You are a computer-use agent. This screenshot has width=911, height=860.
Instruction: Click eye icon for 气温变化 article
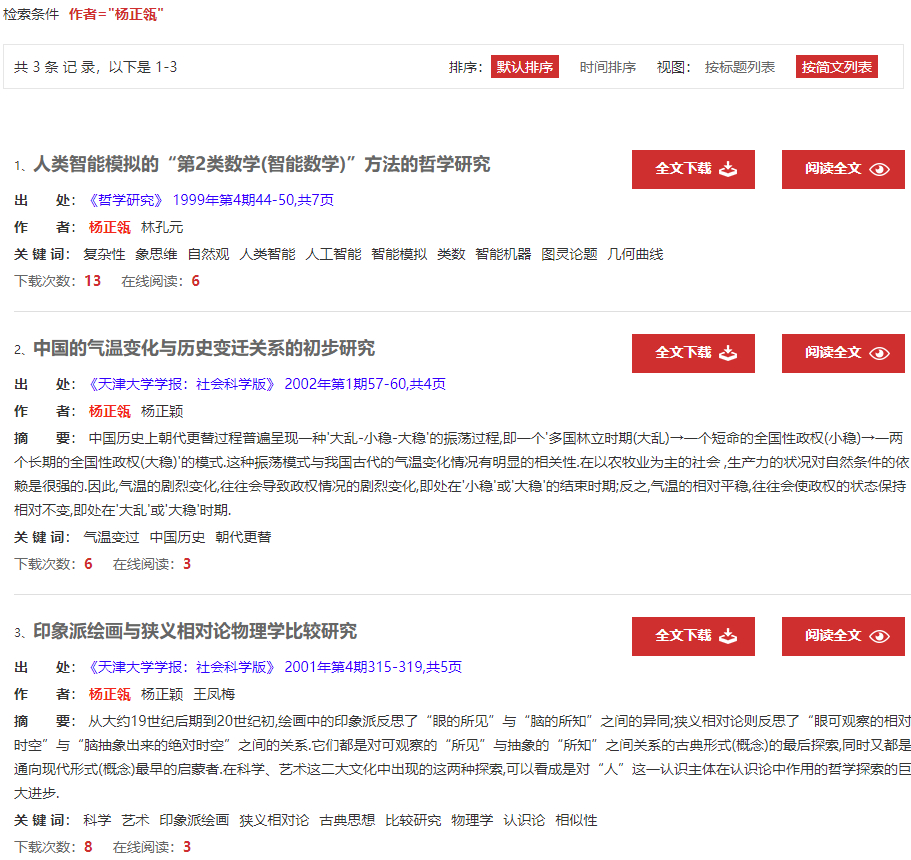[x=879, y=353]
